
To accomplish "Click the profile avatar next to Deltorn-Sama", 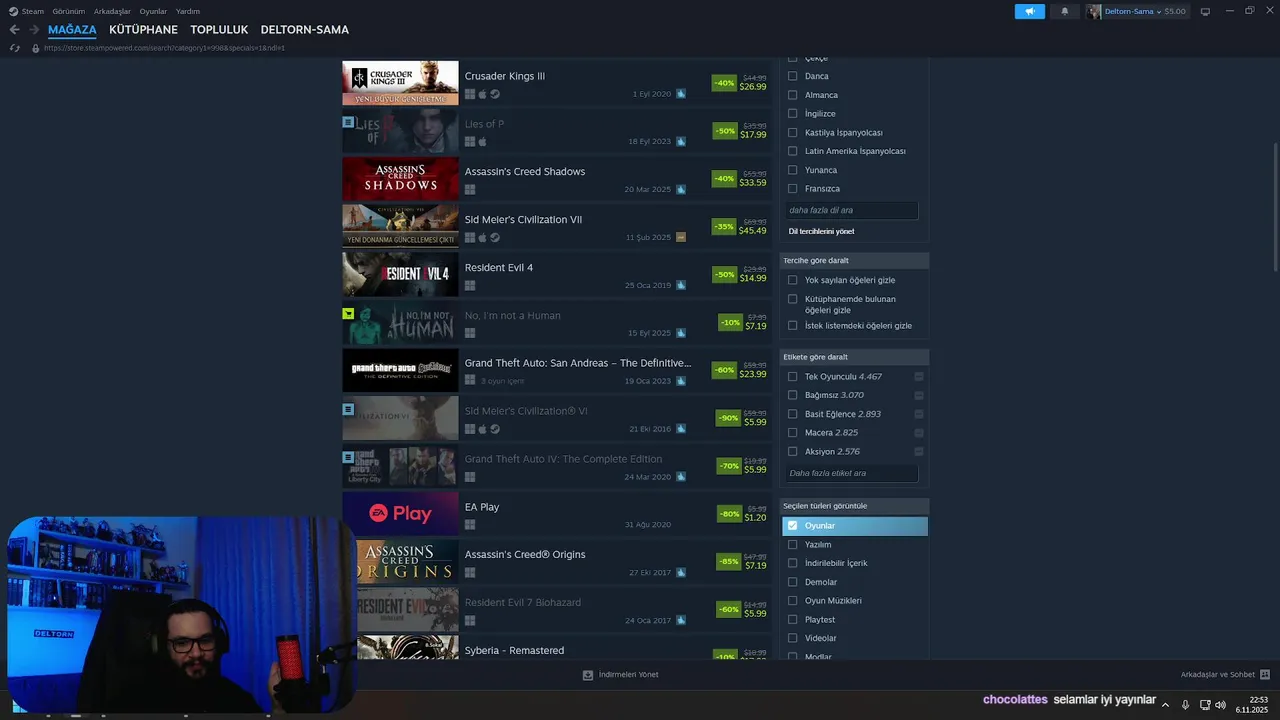I will (1094, 11).
